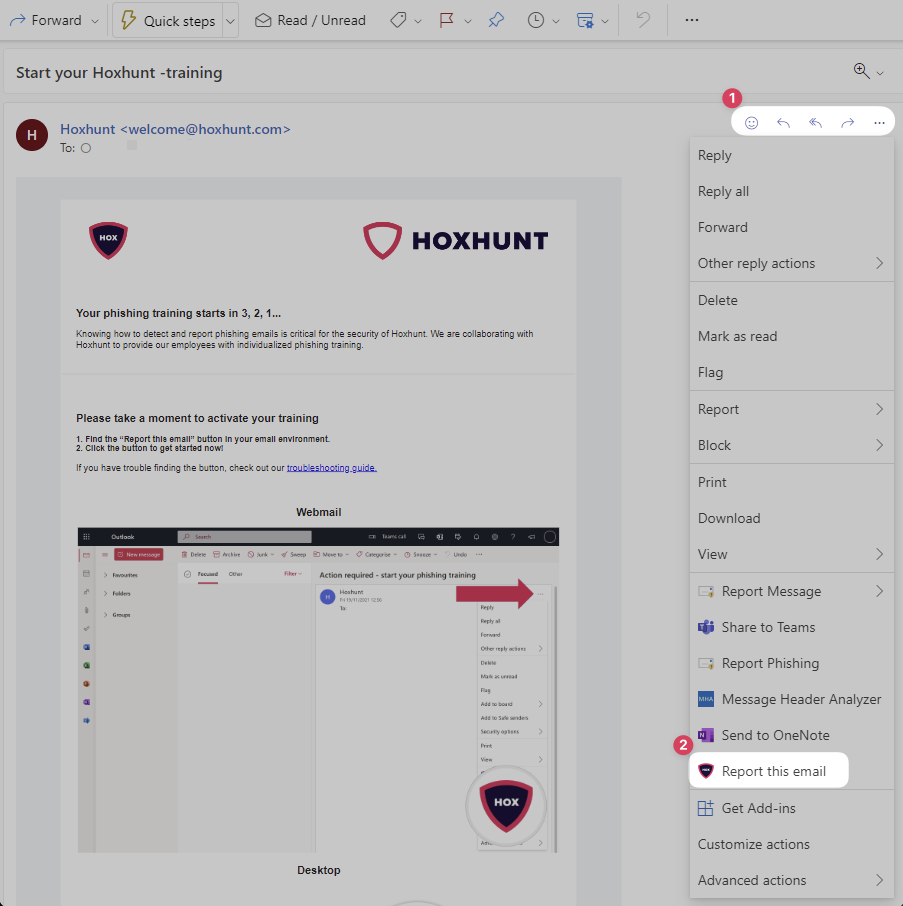The width and height of the screenshot is (903, 906).
Task: Click the subject "Start your Hoxhunt -training"
Action: click(119, 72)
